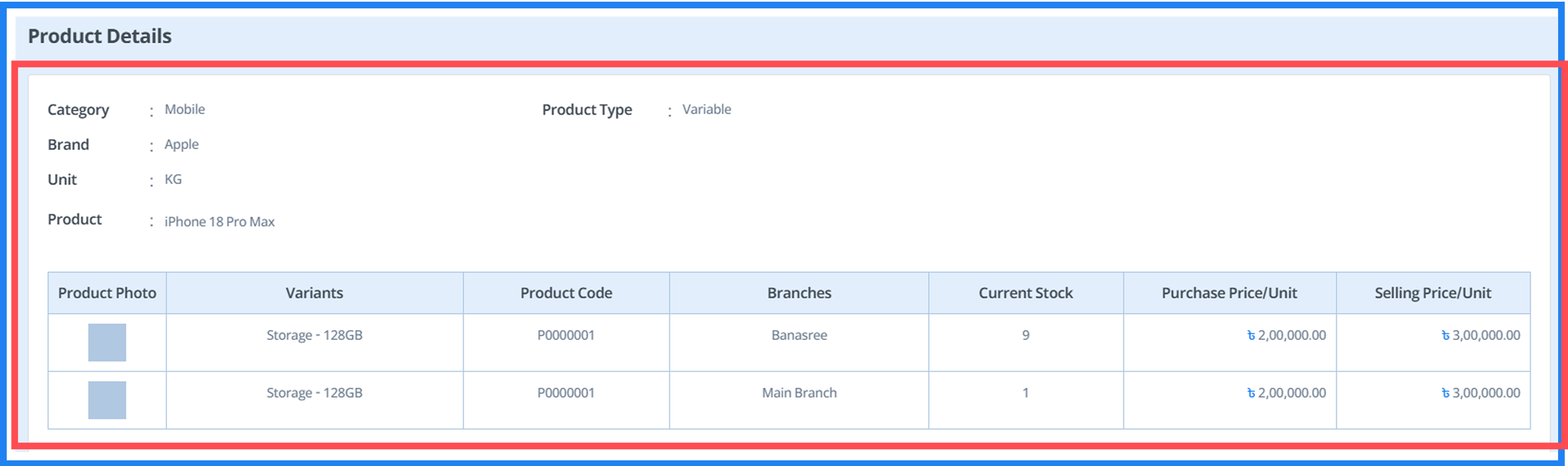The width and height of the screenshot is (1568, 466).
Task: Select the Branches column header
Action: pos(799,293)
